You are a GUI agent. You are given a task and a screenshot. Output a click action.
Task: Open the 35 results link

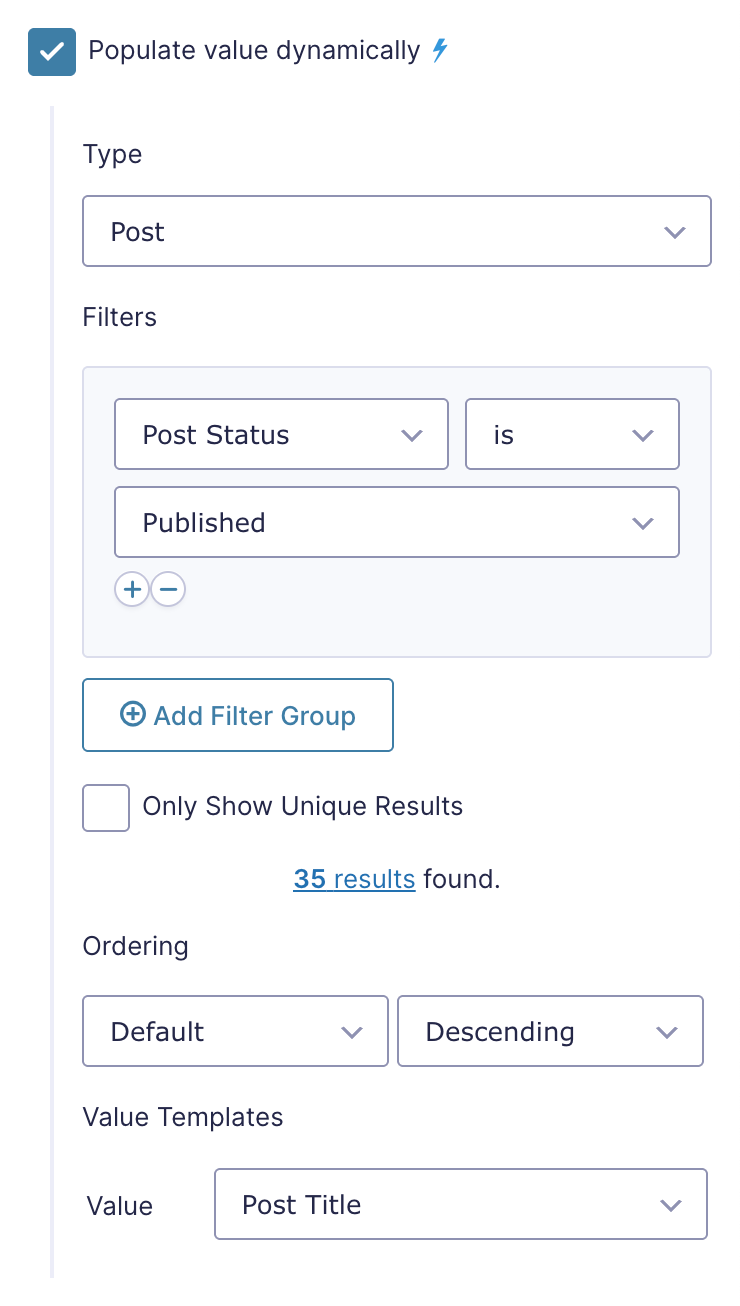coord(354,879)
